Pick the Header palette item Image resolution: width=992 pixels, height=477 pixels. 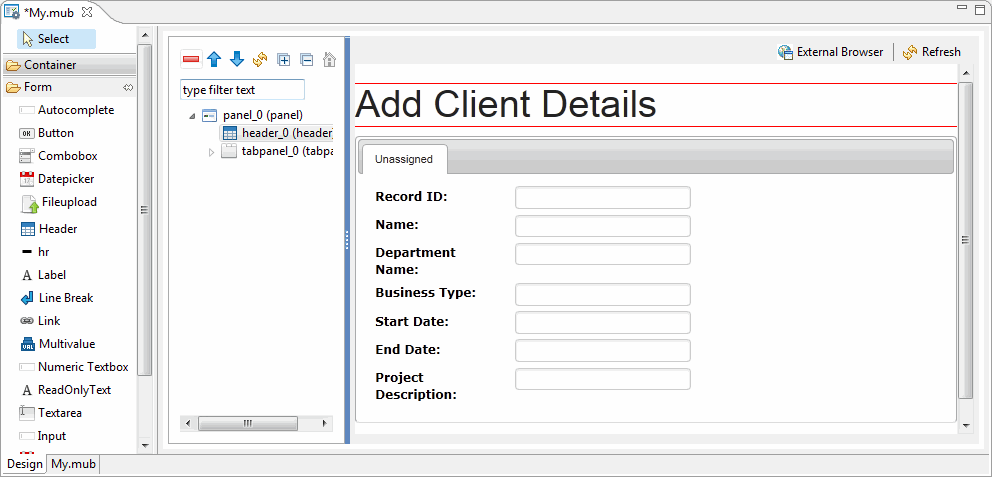pyautogui.click(x=49, y=229)
